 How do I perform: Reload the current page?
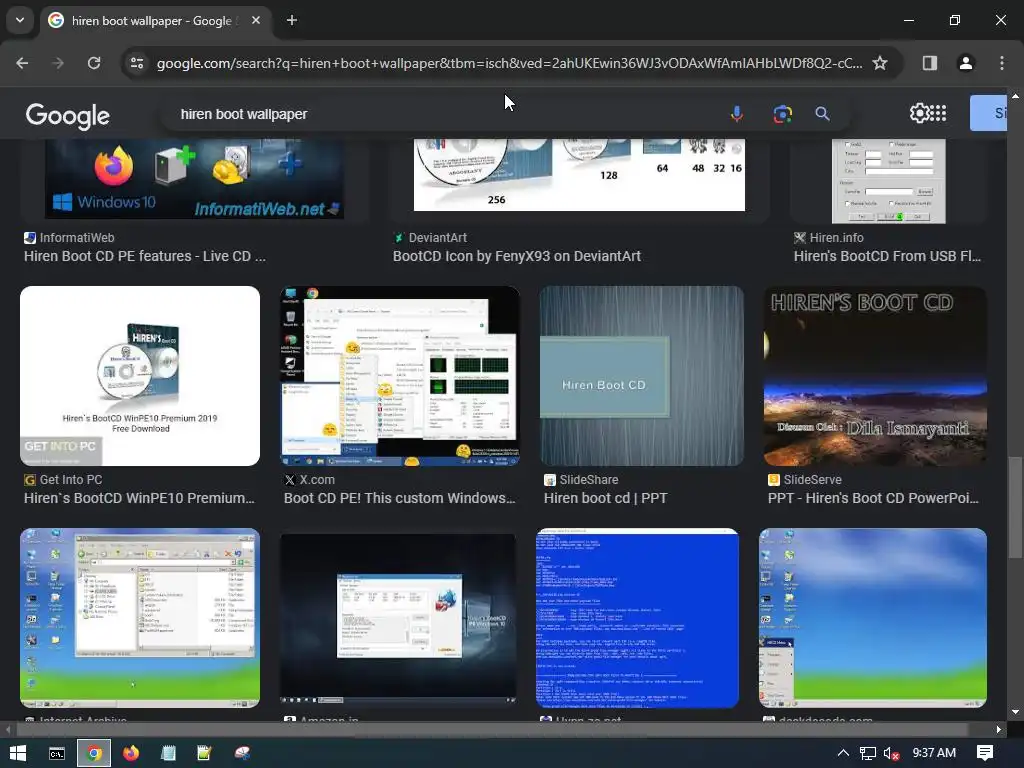tap(94, 63)
